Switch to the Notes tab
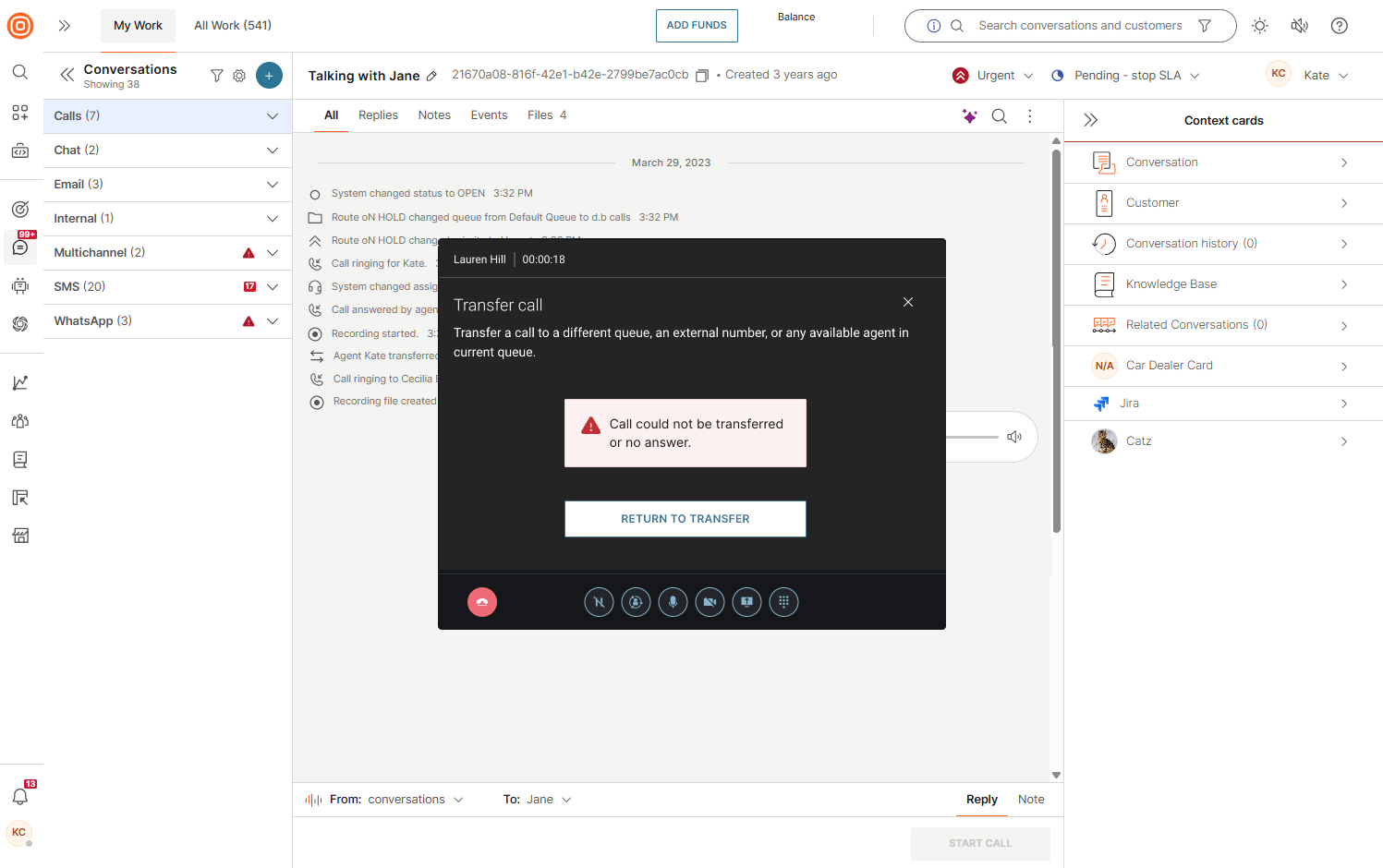1383x868 pixels. 434,115
